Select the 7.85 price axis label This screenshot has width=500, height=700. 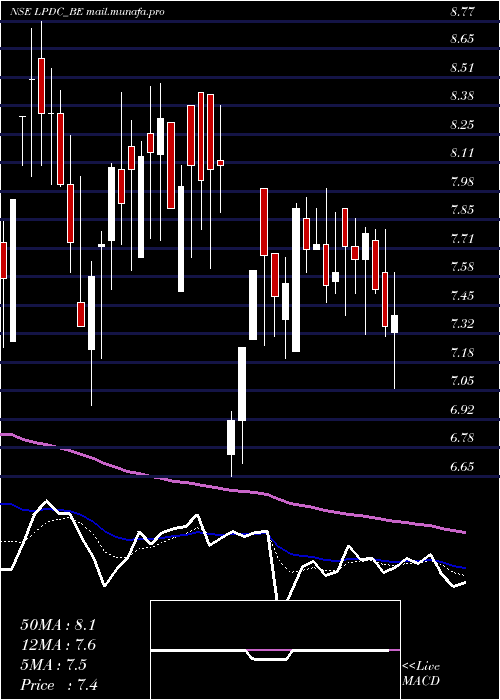[462, 210]
